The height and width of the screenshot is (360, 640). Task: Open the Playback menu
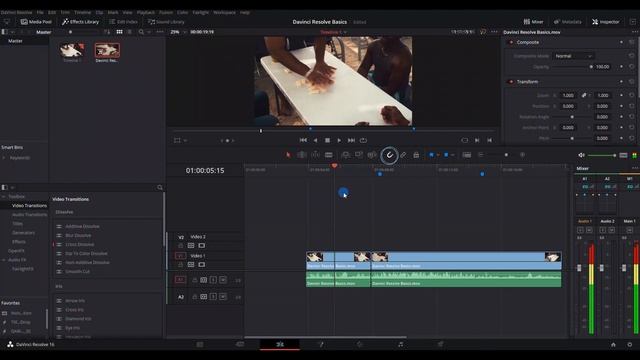[x=146, y=13]
